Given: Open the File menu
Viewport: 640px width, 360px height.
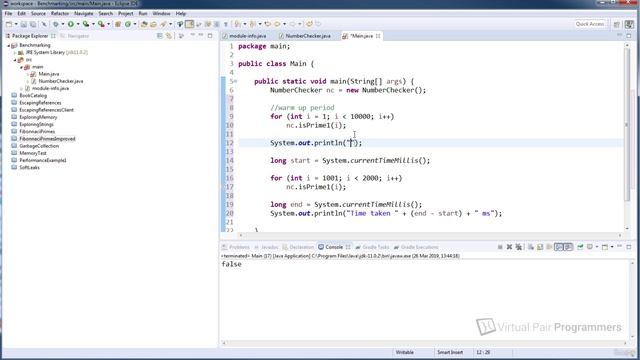Looking at the screenshot, I should [x=8, y=13].
